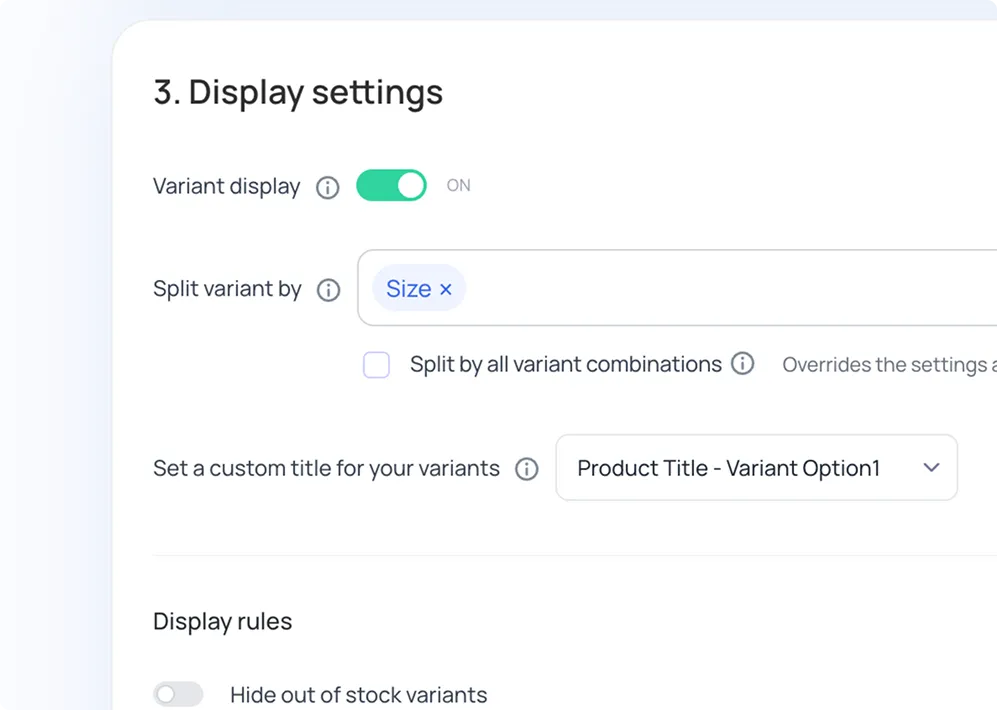The width and height of the screenshot is (997, 710).
Task: Click the info icon beside Split by all variant combinations
Action: 743,364
